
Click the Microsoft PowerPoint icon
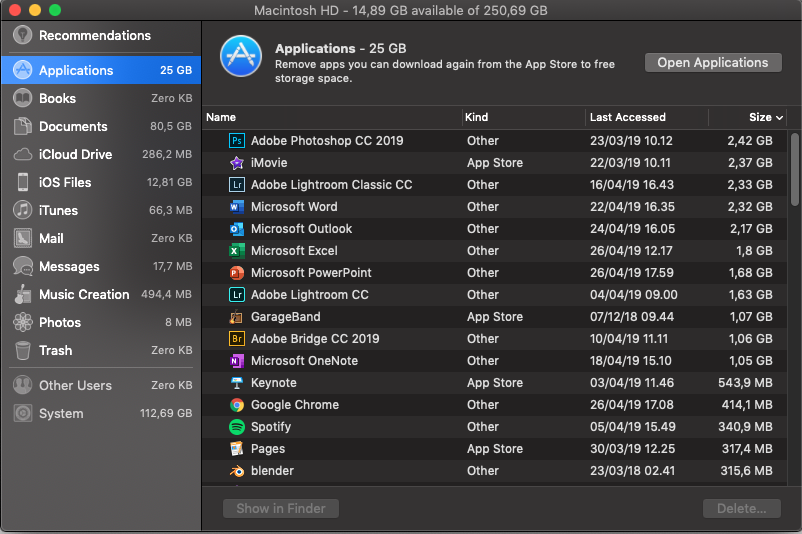coord(237,273)
